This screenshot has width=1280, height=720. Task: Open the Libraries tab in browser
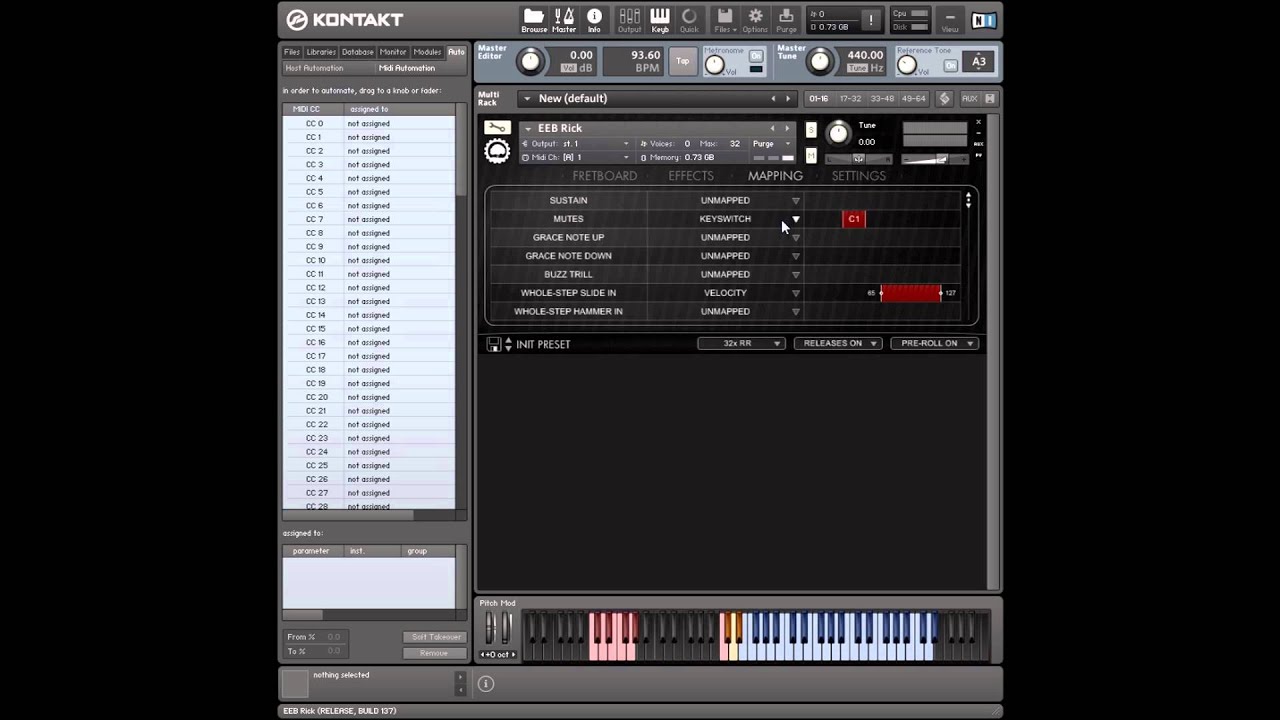pos(321,52)
